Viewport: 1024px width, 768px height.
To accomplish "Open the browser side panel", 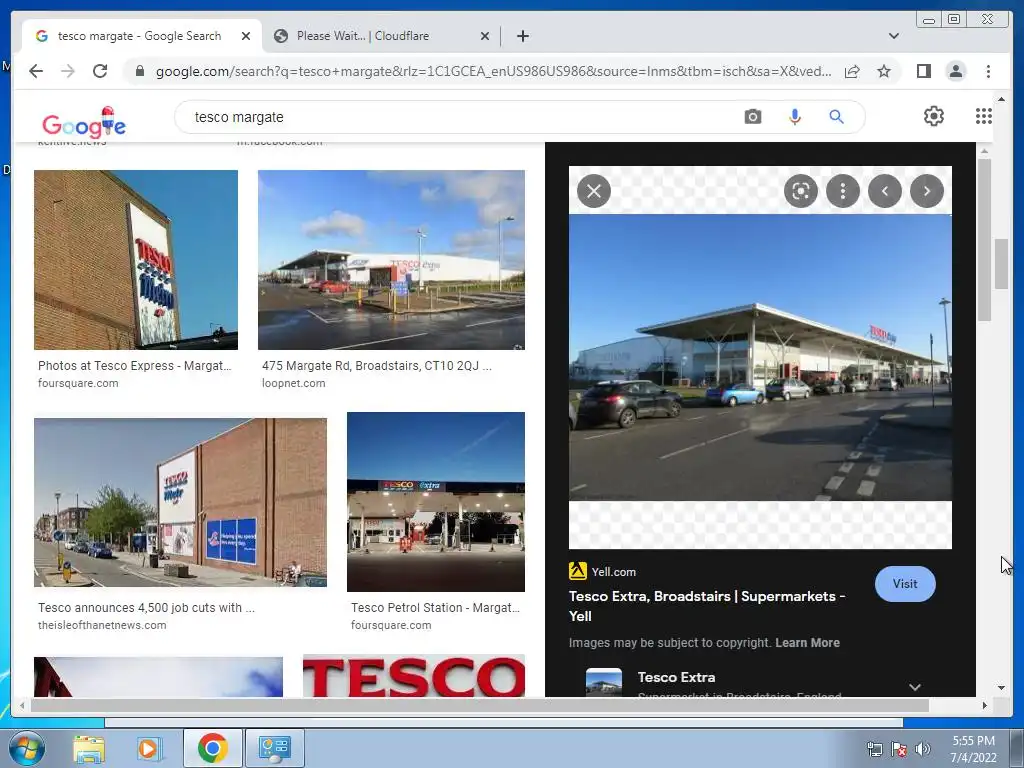I will point(923,71).
